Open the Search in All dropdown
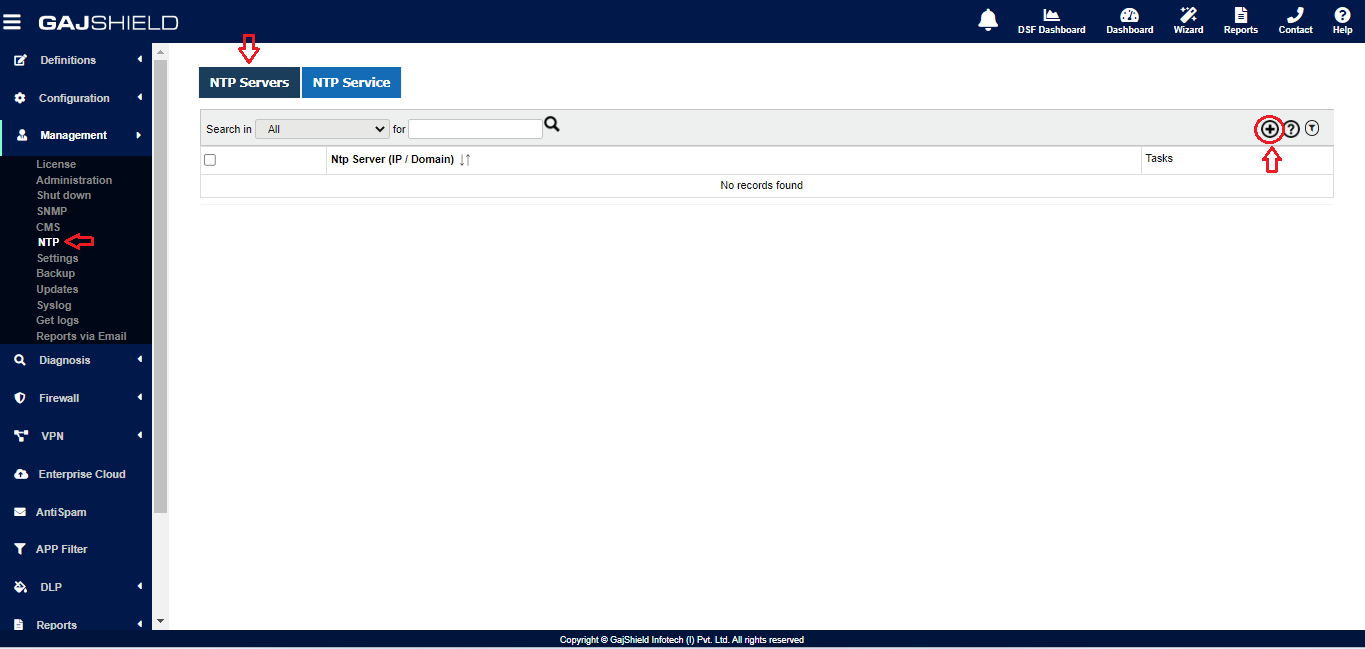This screenshot has width=1365, height=649. pyautogui.click(x=322, y=129)
